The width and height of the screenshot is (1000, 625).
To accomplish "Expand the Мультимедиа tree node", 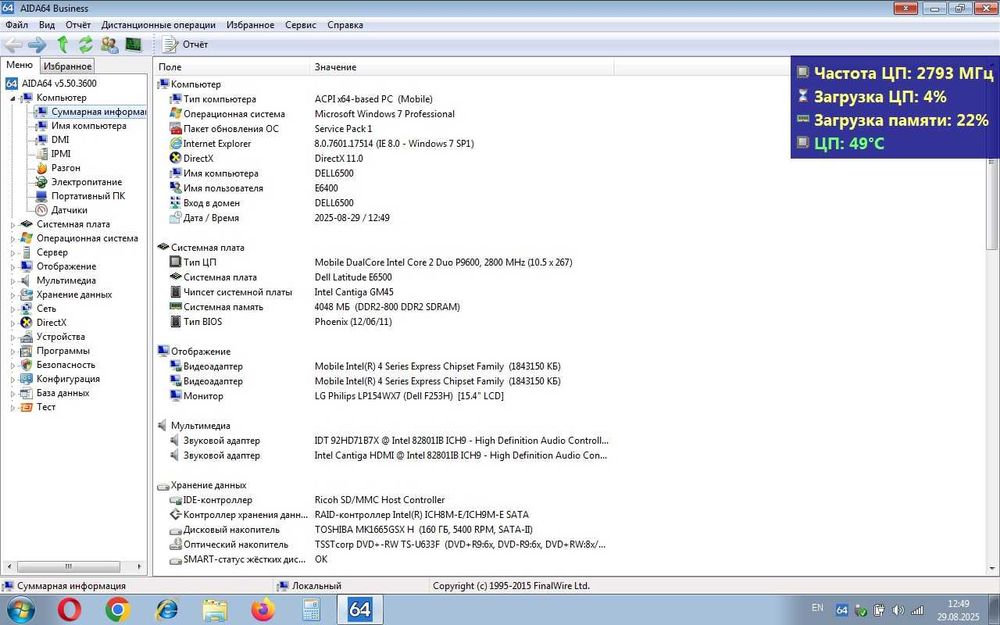I will pos(13,281).
